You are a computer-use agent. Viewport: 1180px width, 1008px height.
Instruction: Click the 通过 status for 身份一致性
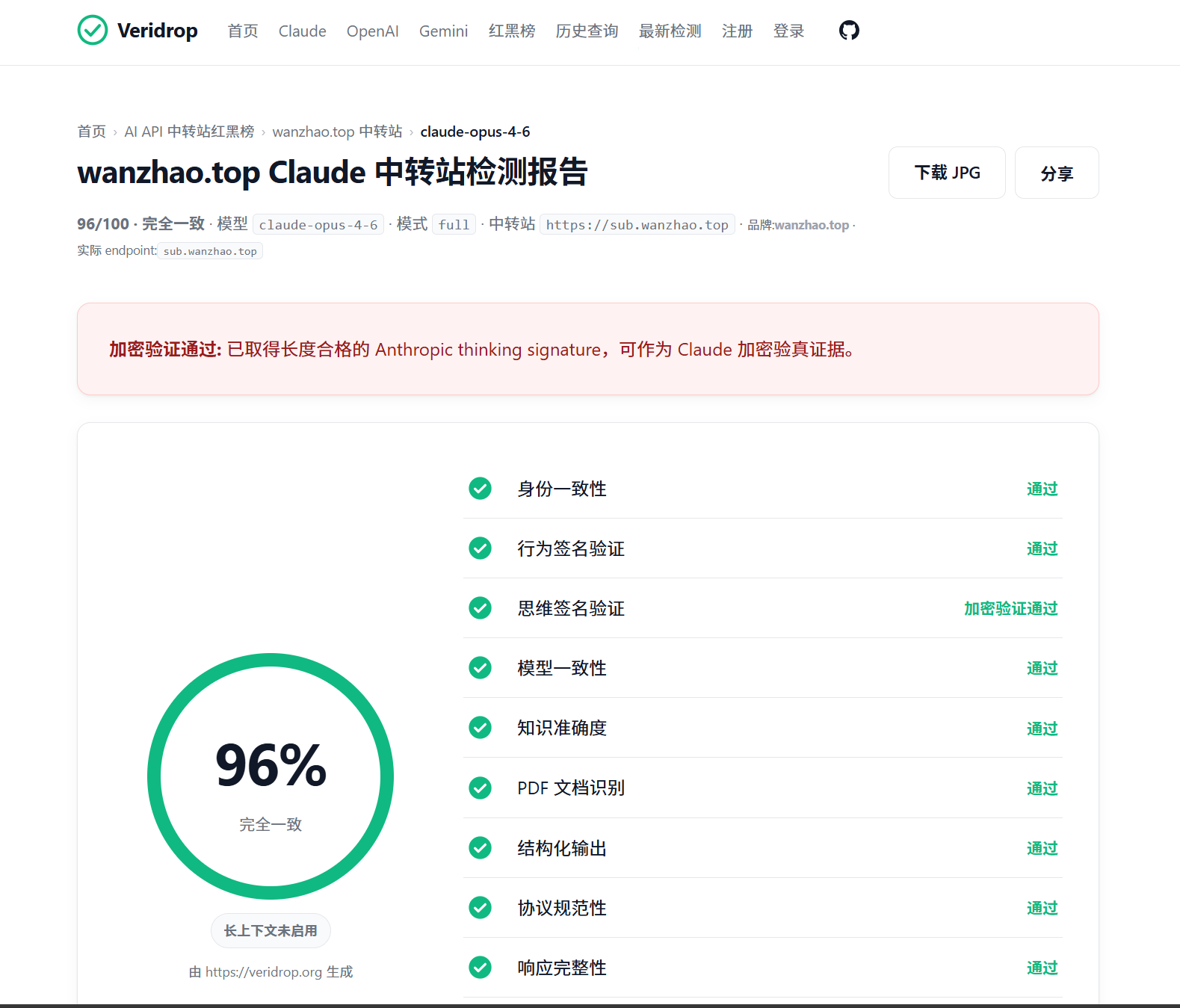pyautogui.click(x=1042, y=489)
